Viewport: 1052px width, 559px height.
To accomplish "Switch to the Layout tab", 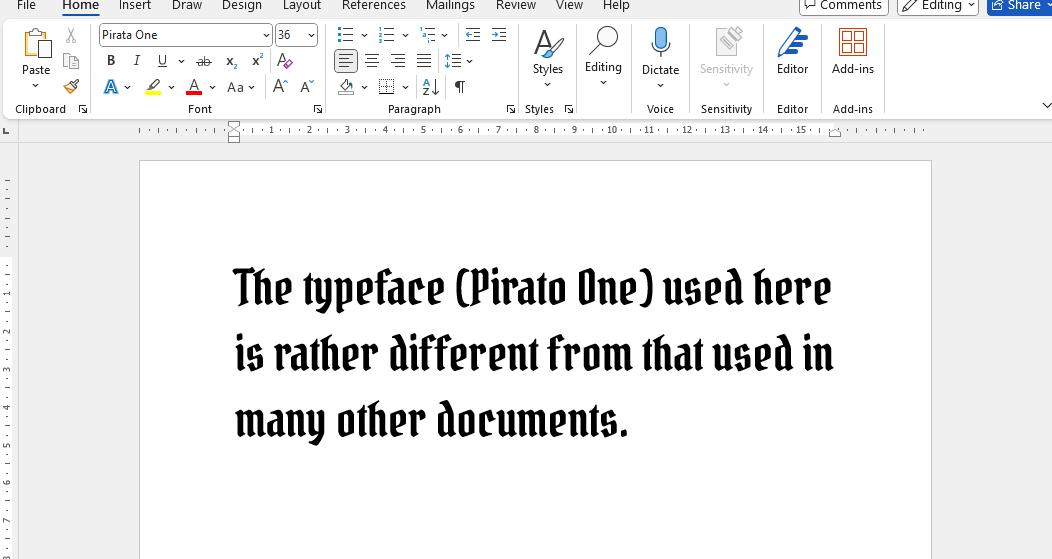I will point(302,5).
